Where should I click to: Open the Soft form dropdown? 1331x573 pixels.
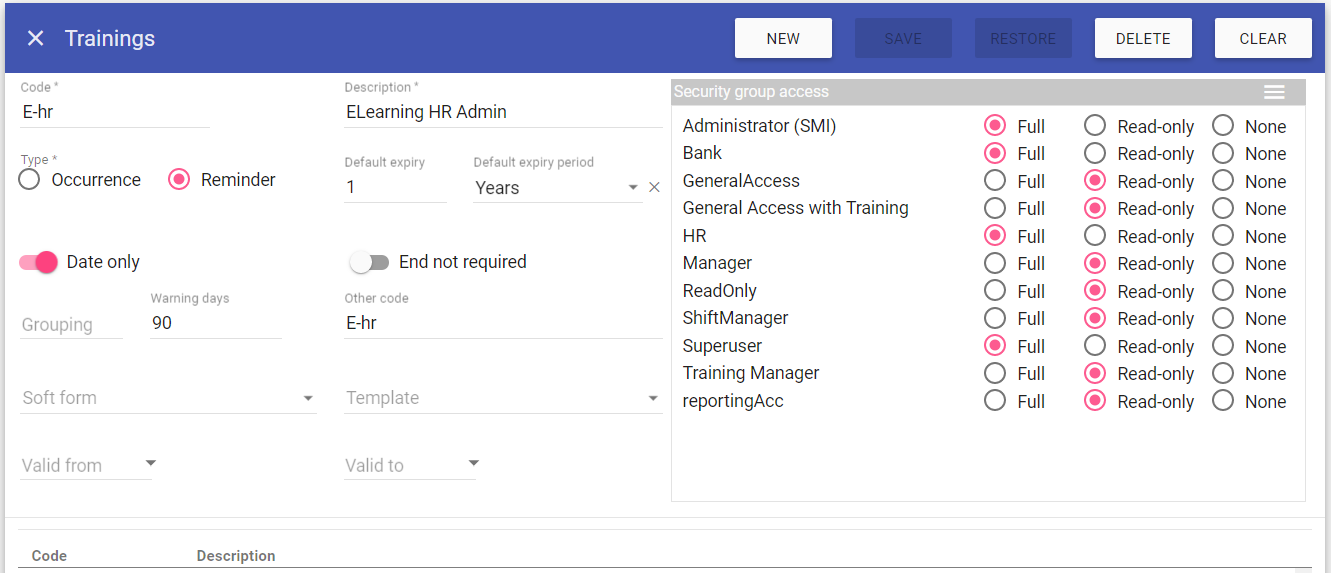308,398
